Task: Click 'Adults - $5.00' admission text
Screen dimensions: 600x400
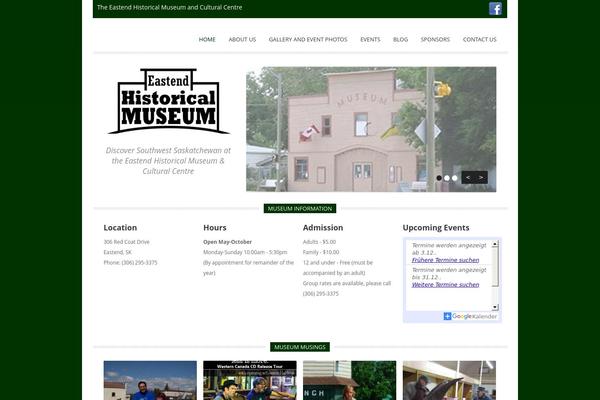Action: pos(319,242)
